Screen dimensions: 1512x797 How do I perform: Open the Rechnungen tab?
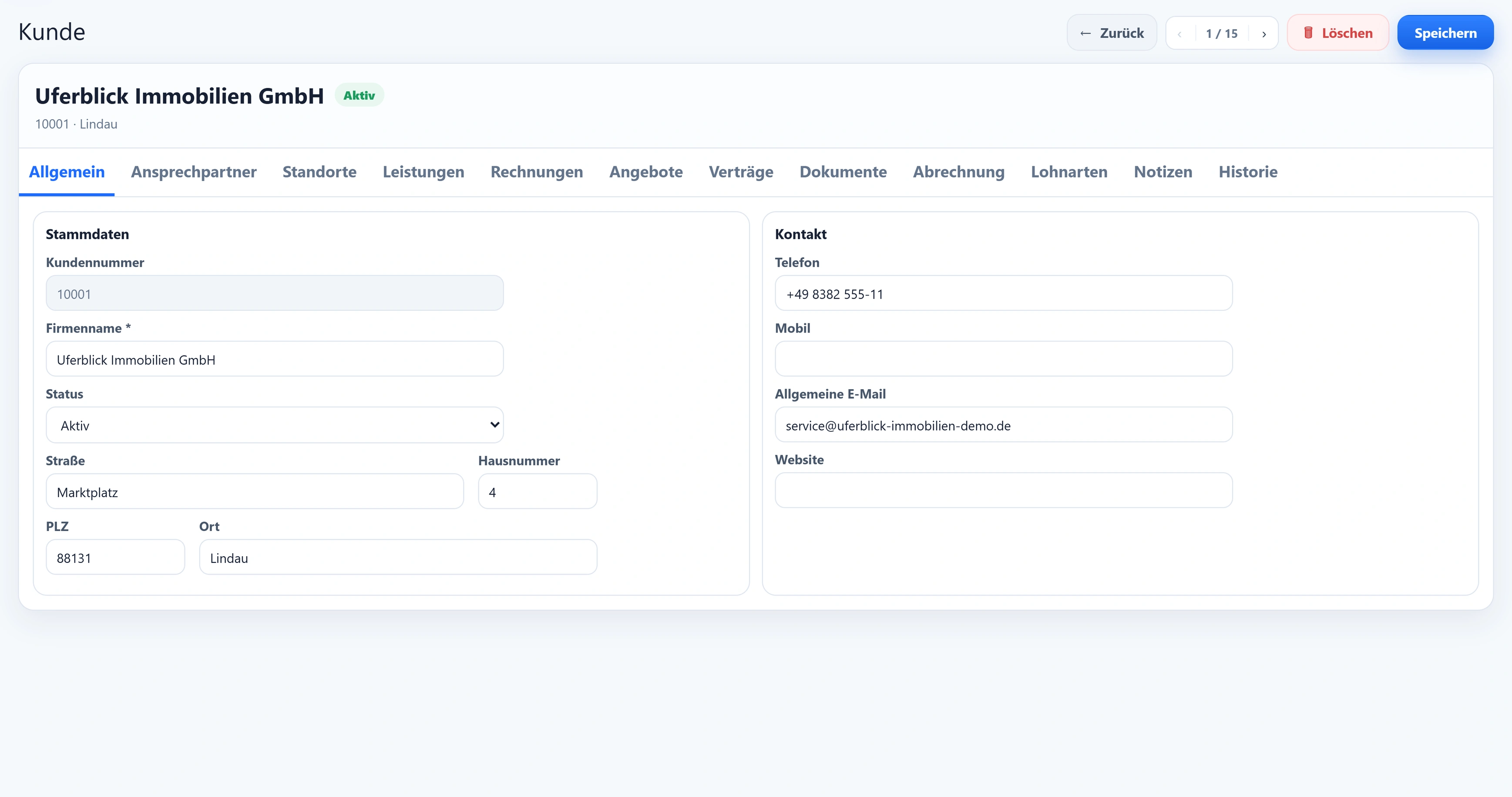[537, 172]
